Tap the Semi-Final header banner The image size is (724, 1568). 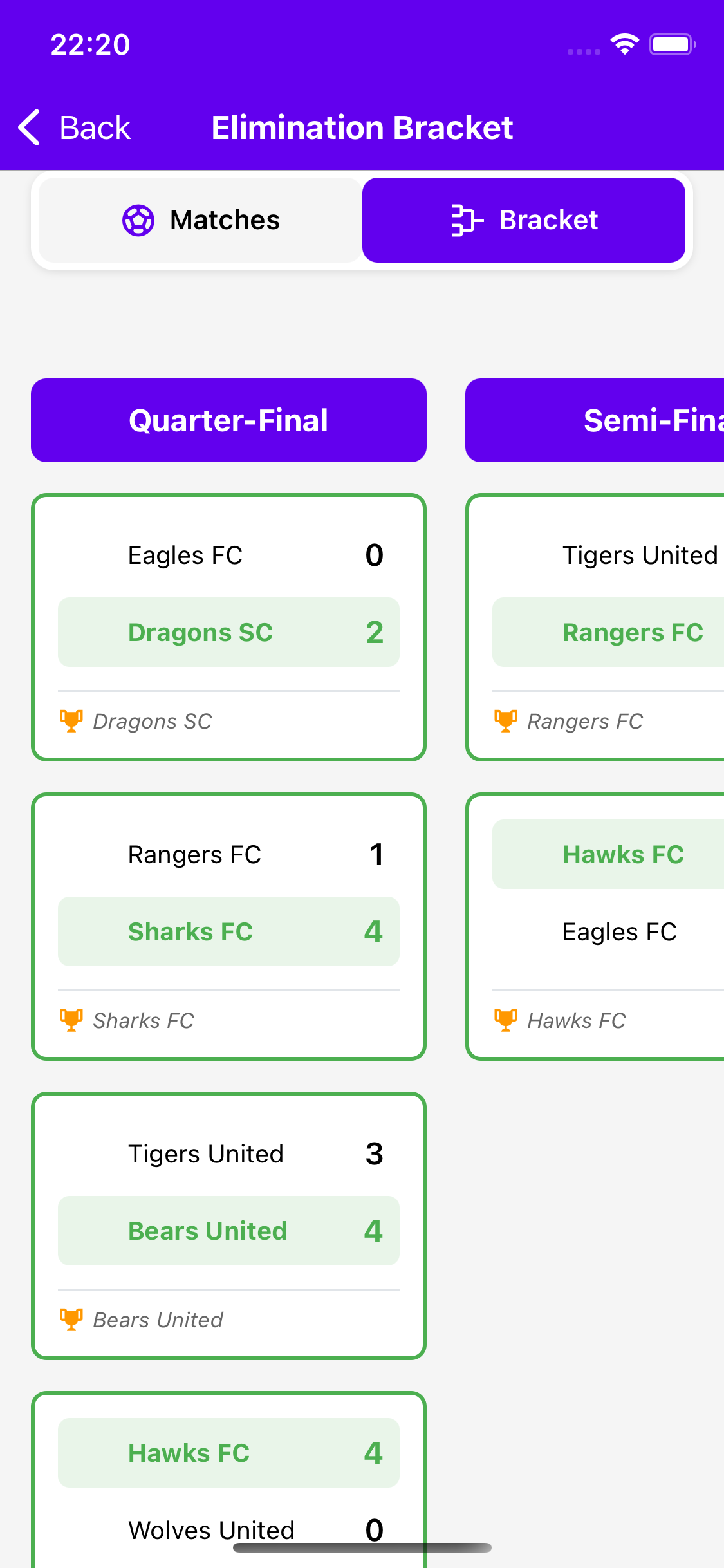[x=595, y=420]
